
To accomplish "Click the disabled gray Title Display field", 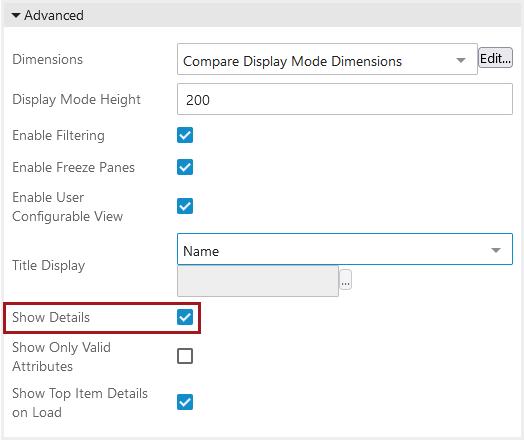I will tap(258, 281).
